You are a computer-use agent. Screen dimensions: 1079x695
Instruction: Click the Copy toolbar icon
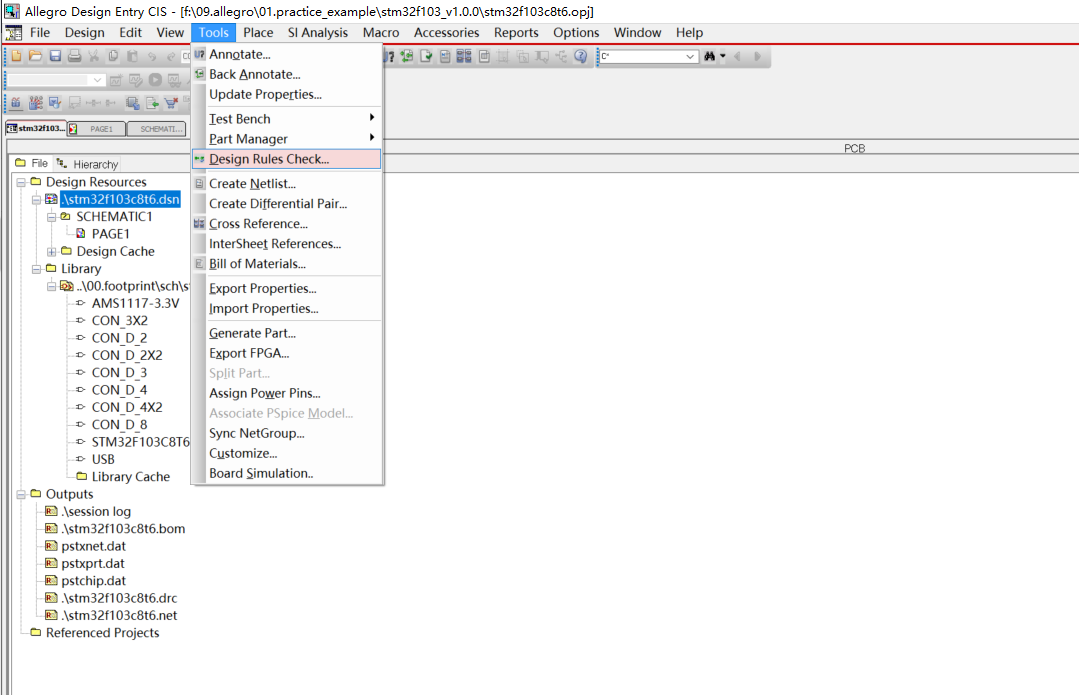pos(114,56)
